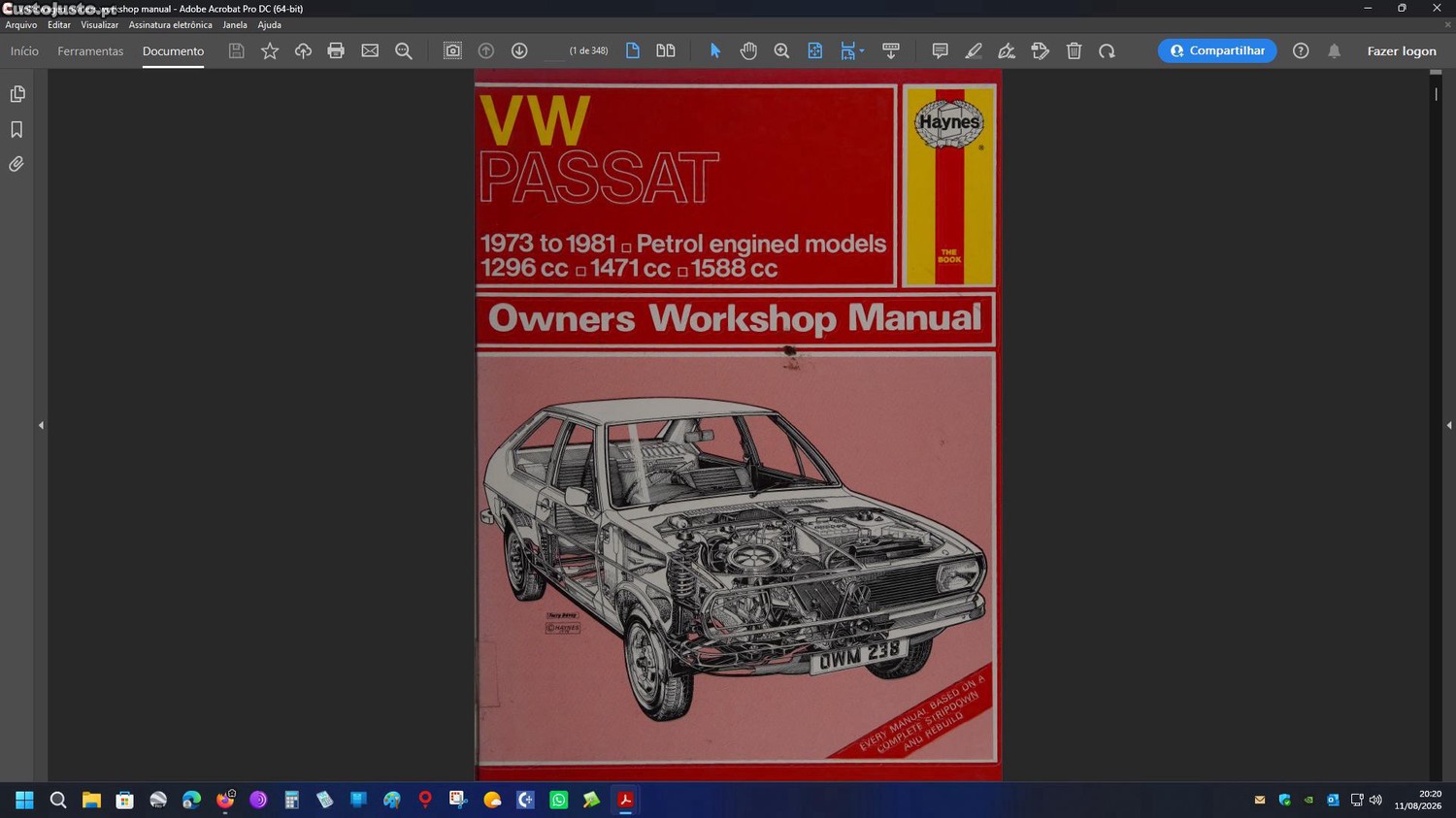This screenshot has height=818, width=1456.
Task: Go to the next page arrow
Action: [x=519, y=51]
